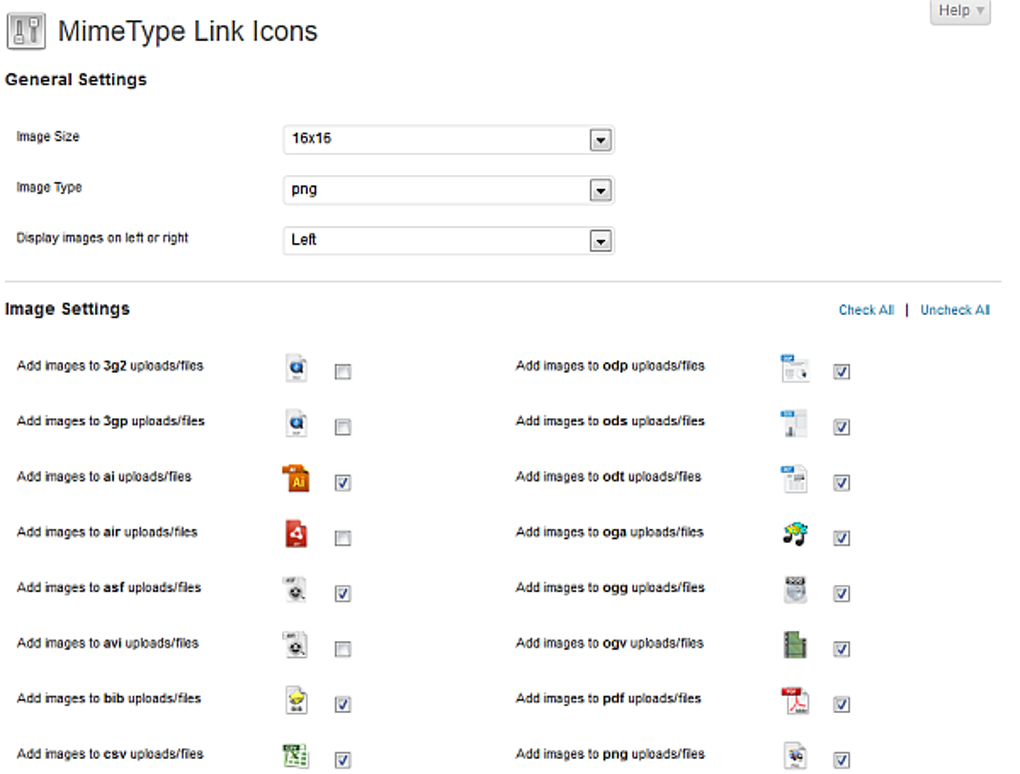Open the Image Size dropdown

click(600, 140)
